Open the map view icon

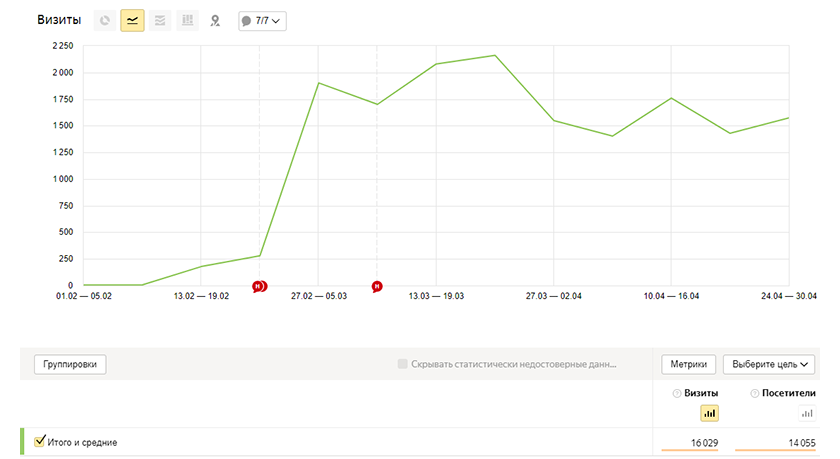pyautogui.click(x=215, y=20)
